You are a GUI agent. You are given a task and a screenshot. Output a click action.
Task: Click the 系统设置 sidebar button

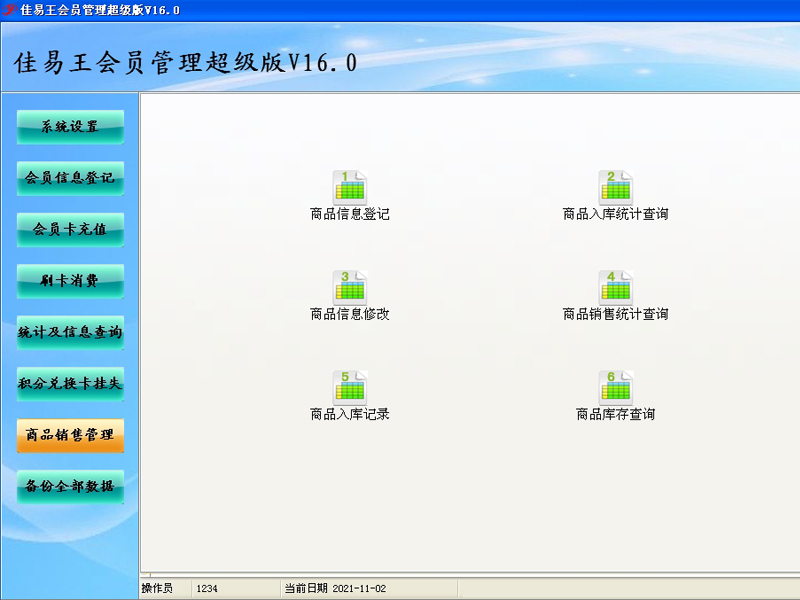[70, 127]
